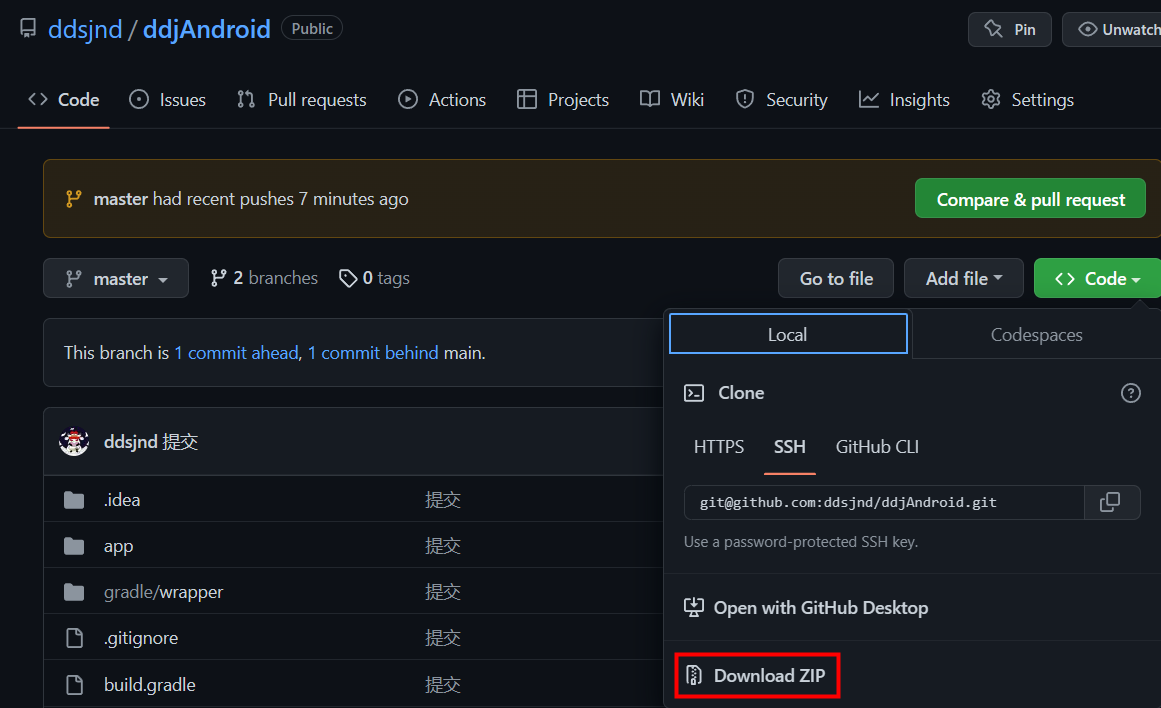This screenshot has width=1161, height=708.
Task: Click commit message 提交 in app row
Action: click(x=443, y=547)
